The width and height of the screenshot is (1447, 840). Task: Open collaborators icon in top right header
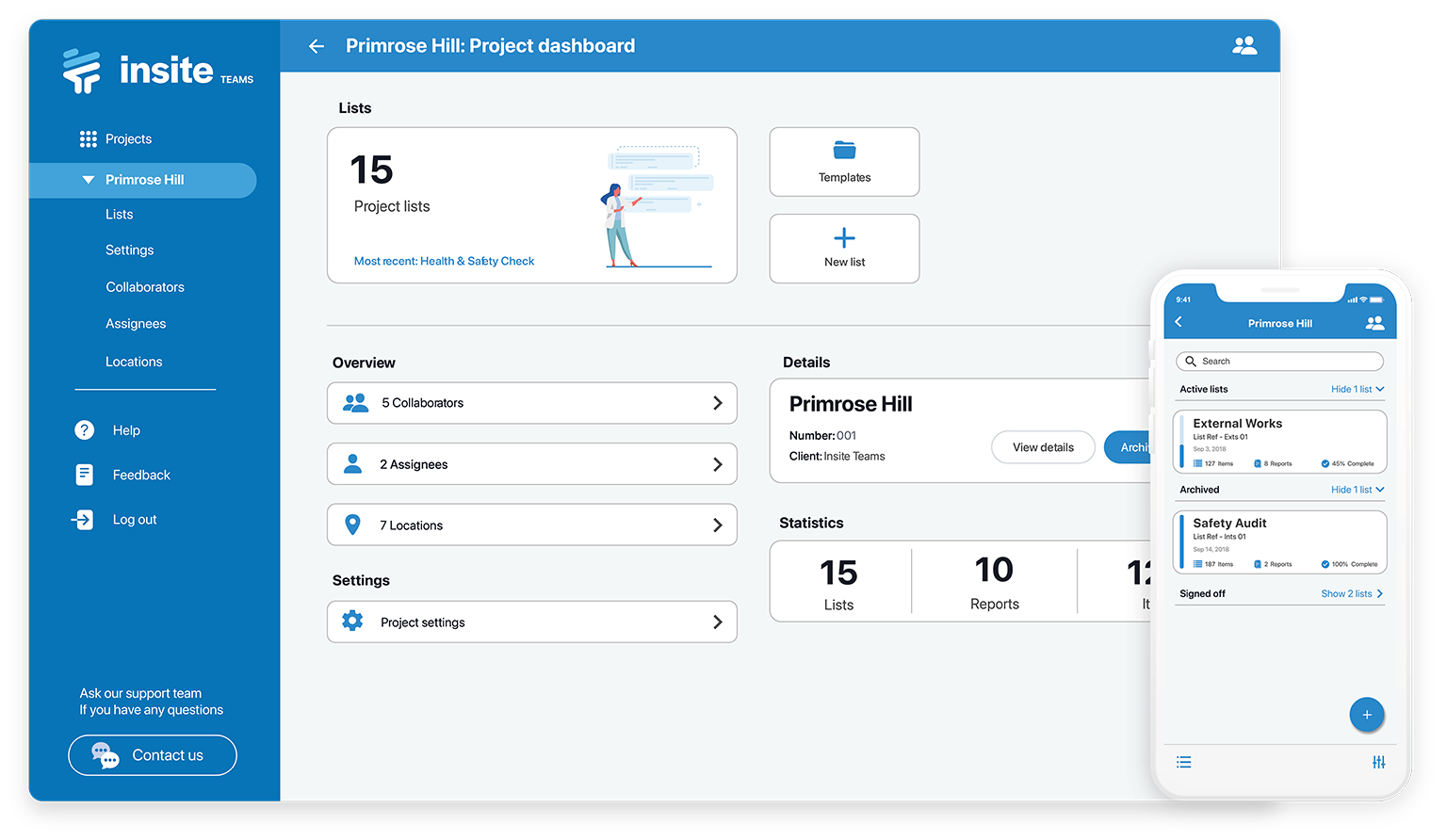point(1244,45)
